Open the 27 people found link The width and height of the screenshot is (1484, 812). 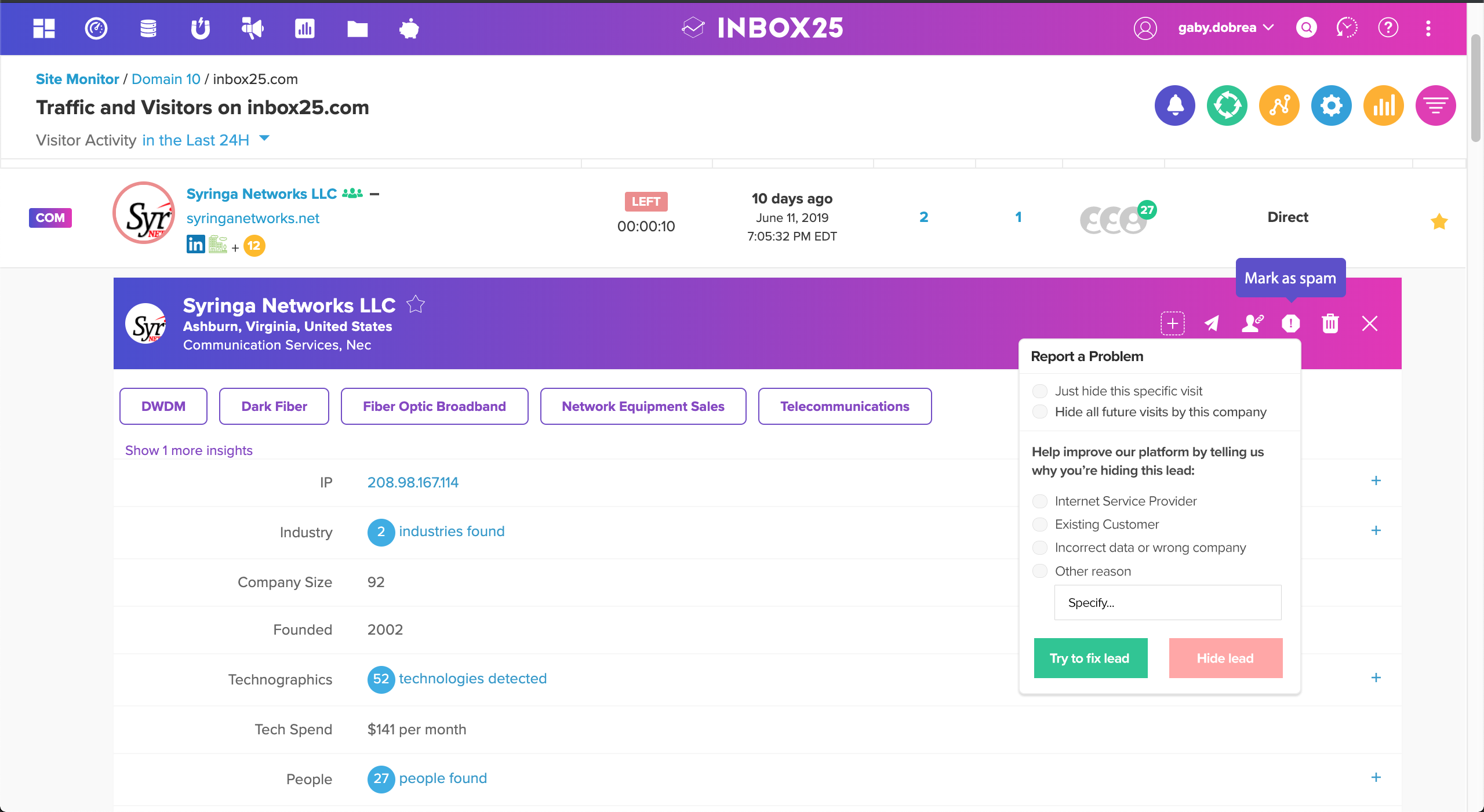(x=427, y=778)
